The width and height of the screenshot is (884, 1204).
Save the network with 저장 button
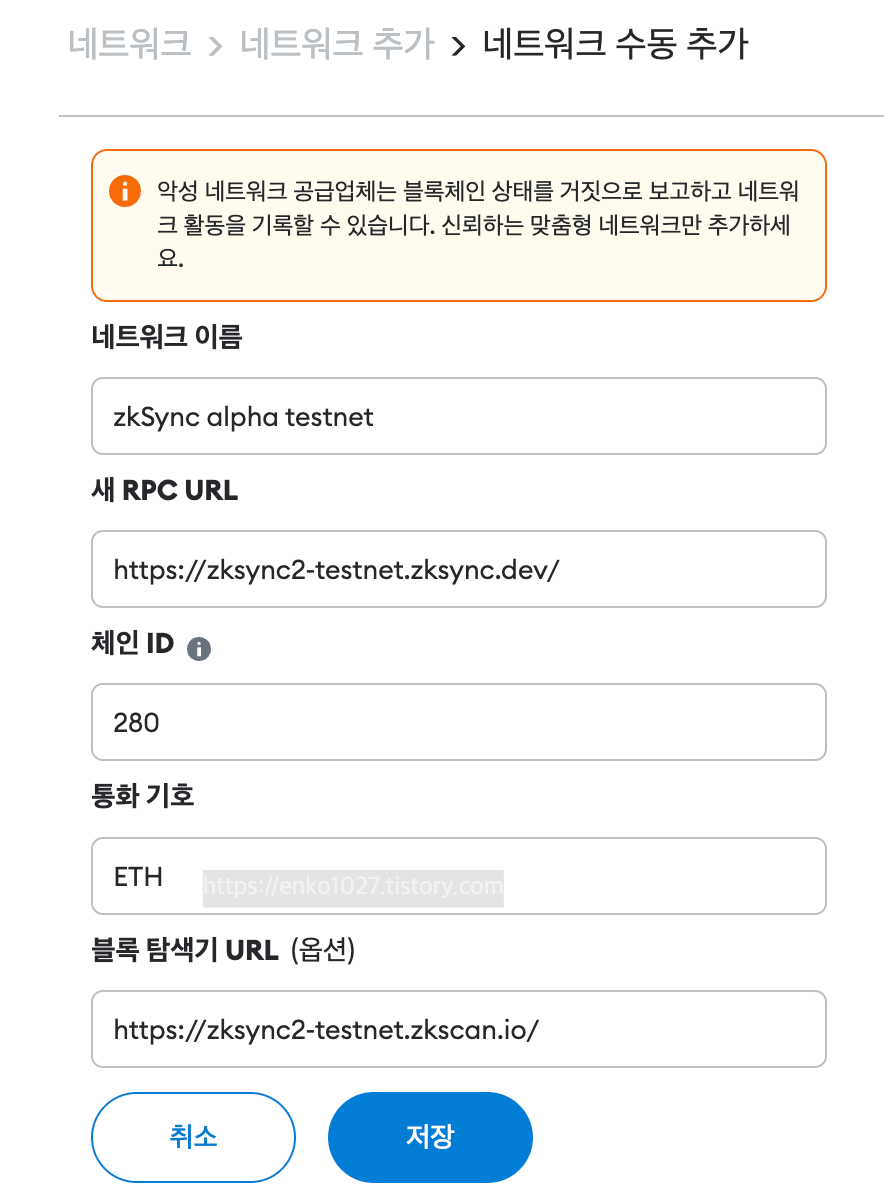pyautogui.click(x=430, y=1137)
